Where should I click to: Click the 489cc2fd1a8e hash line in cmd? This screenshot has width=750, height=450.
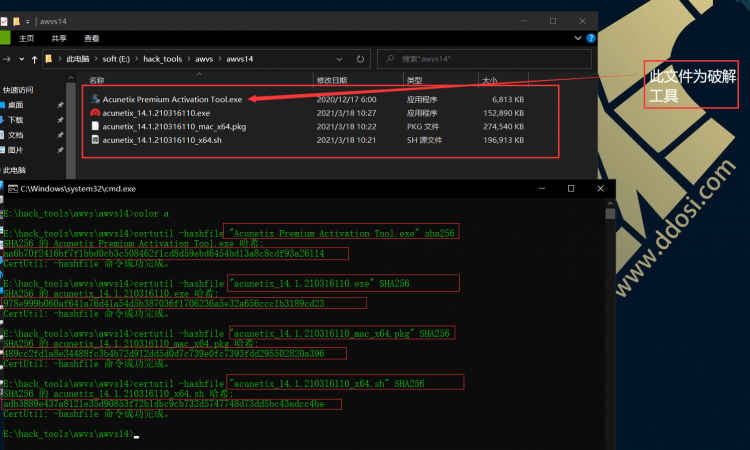click(164, 353)
